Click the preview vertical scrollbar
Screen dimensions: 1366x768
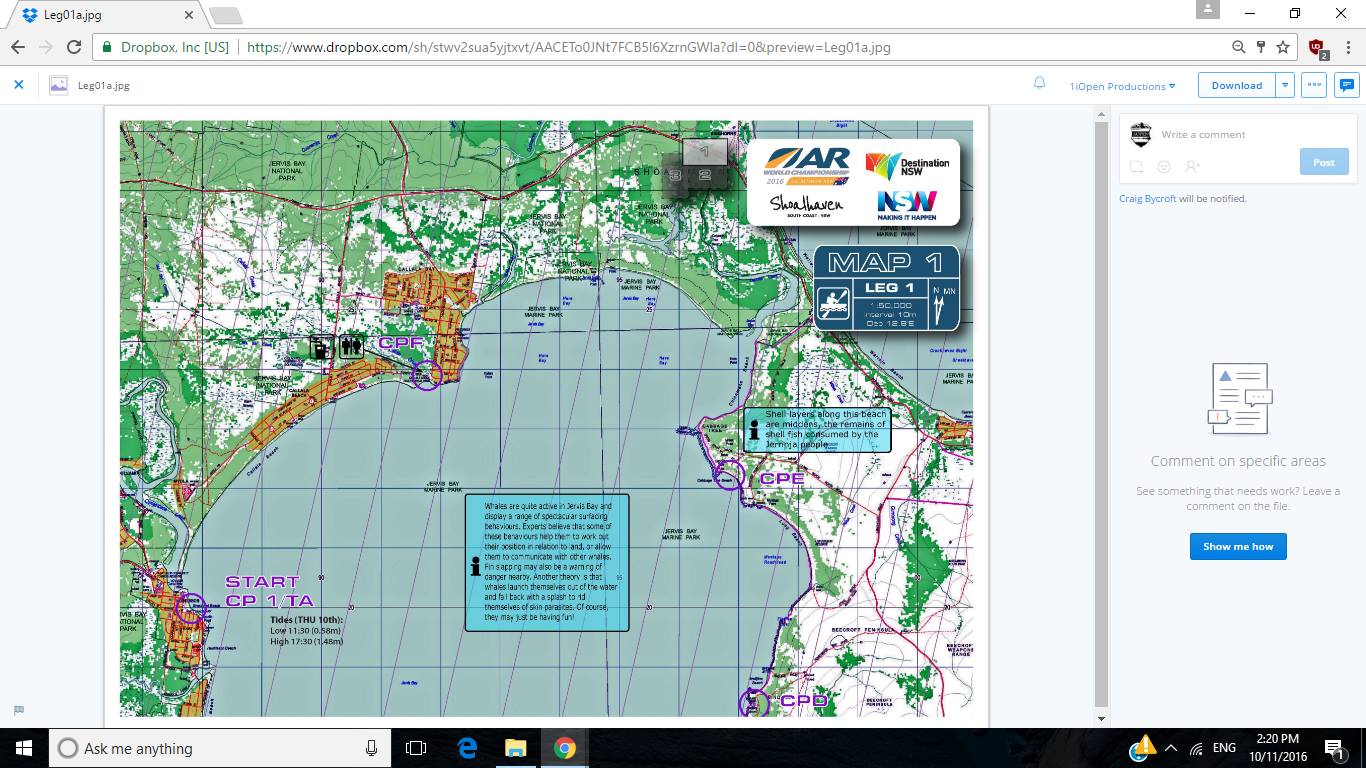coord(1102,412)
